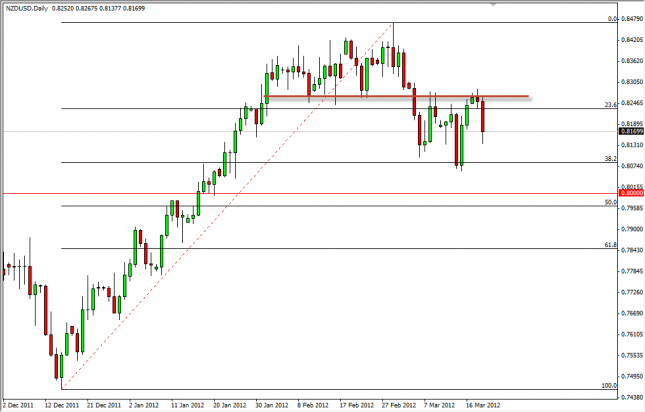Click price axis value 0.74380
The image size is (645, 412).
(x=632, y=397)
